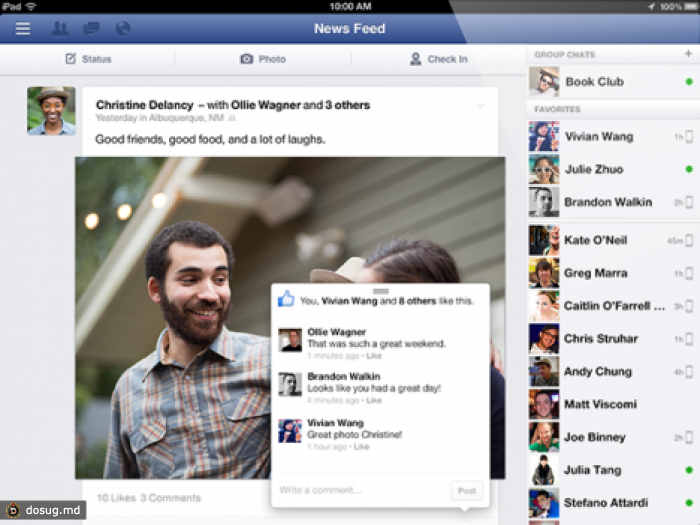Open friend requests icon in header
The height and width of the screenshot is (525, 700).
point(60,29)
